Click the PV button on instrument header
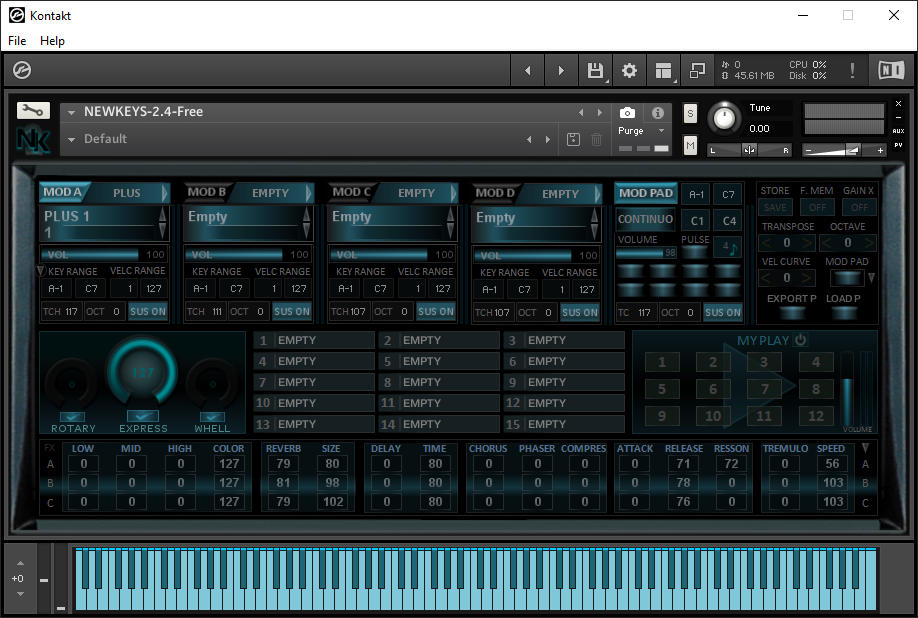This screenshot has height=618, width=918. click(899, 145)
